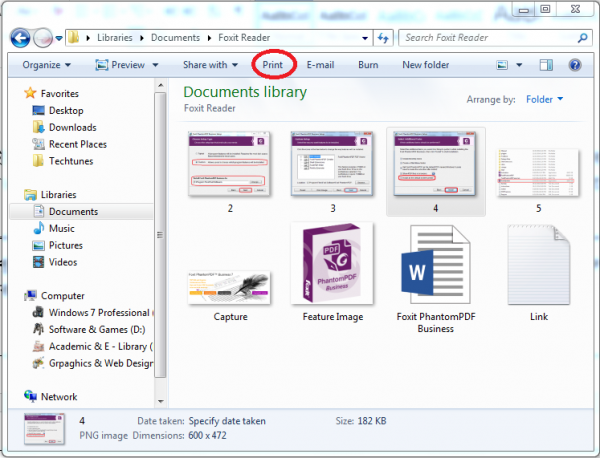Open the Pictures library
Viewport: 600px width, 458px height.
57,245
